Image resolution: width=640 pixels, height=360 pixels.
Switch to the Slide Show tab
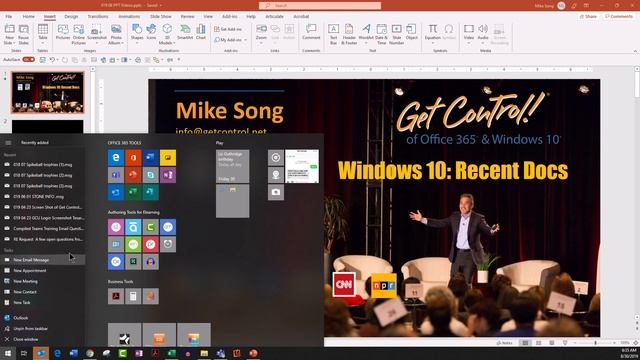click(x=160, y=16)
